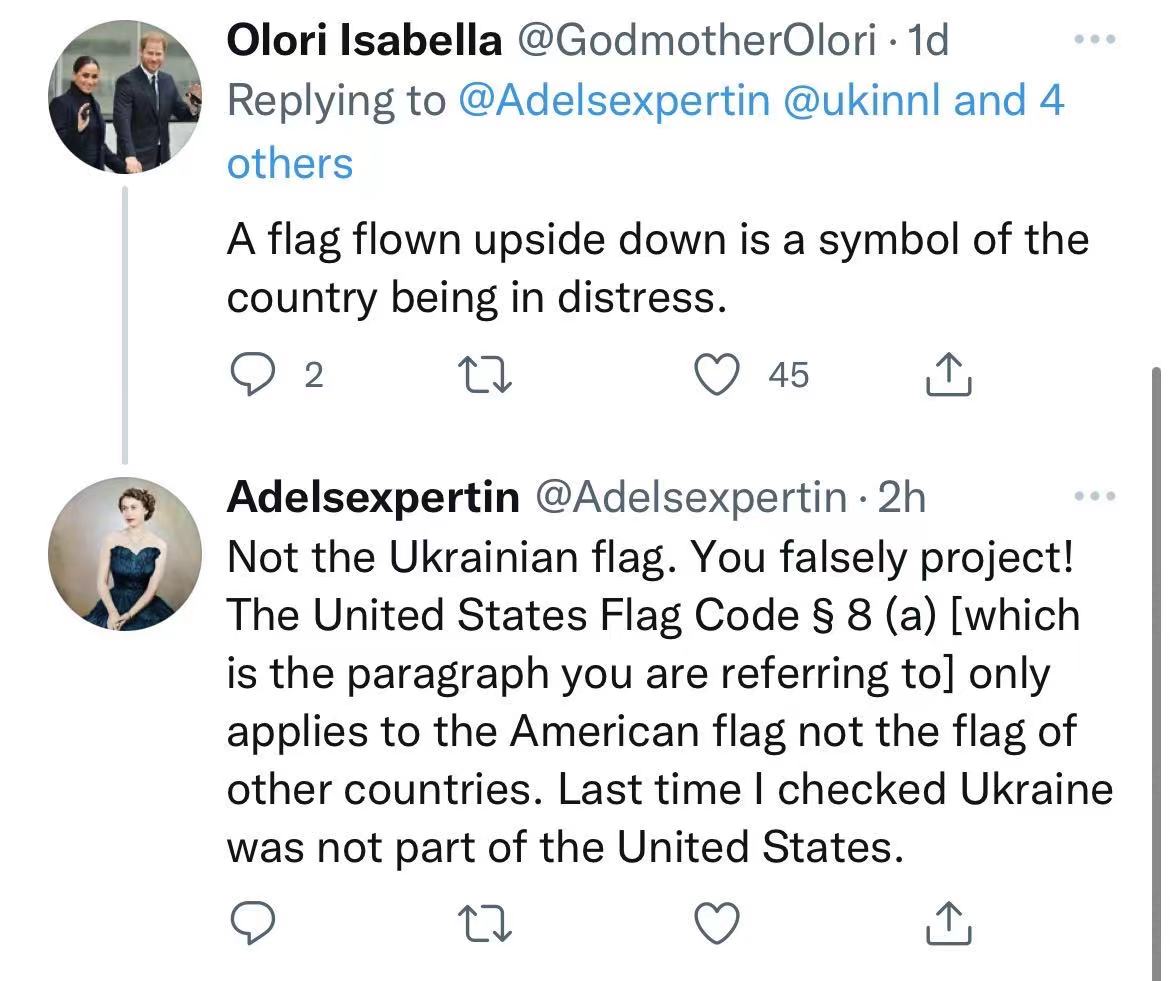Click the 2h timestamp on Adelsexpertin's tweet
The height and width of the screenshot is (981, 1170).
pos(900,496)
